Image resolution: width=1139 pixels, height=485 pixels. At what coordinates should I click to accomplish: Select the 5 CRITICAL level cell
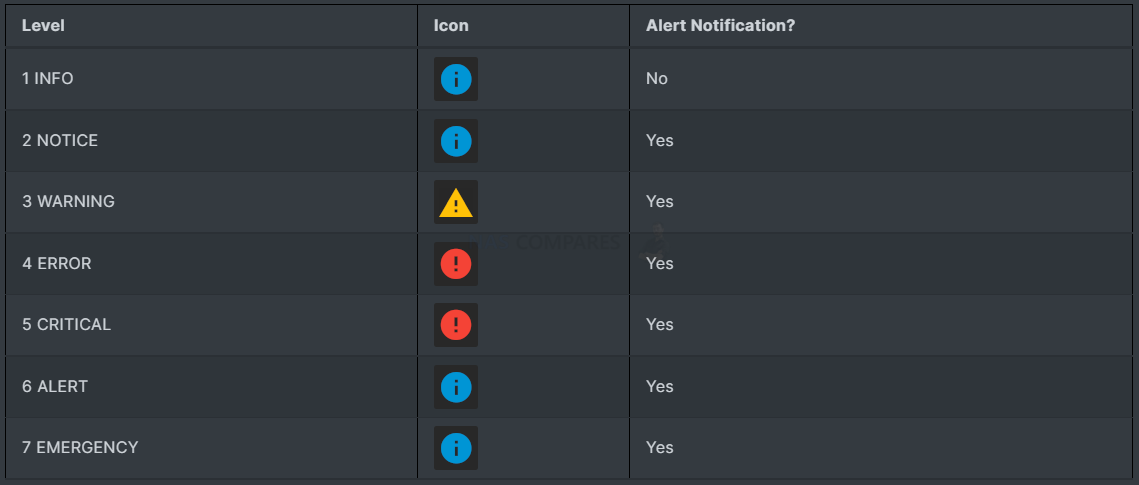click(211, 325)
